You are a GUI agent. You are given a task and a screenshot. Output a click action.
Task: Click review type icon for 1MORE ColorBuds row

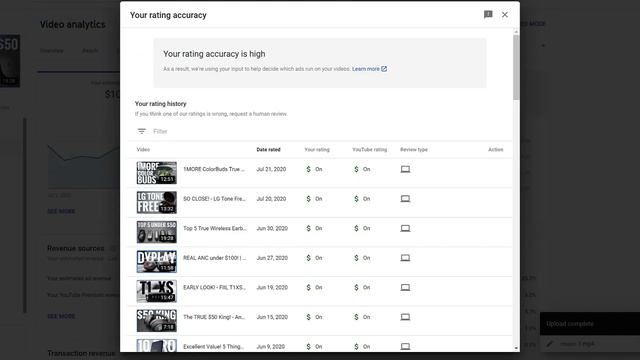click(405, 169)
